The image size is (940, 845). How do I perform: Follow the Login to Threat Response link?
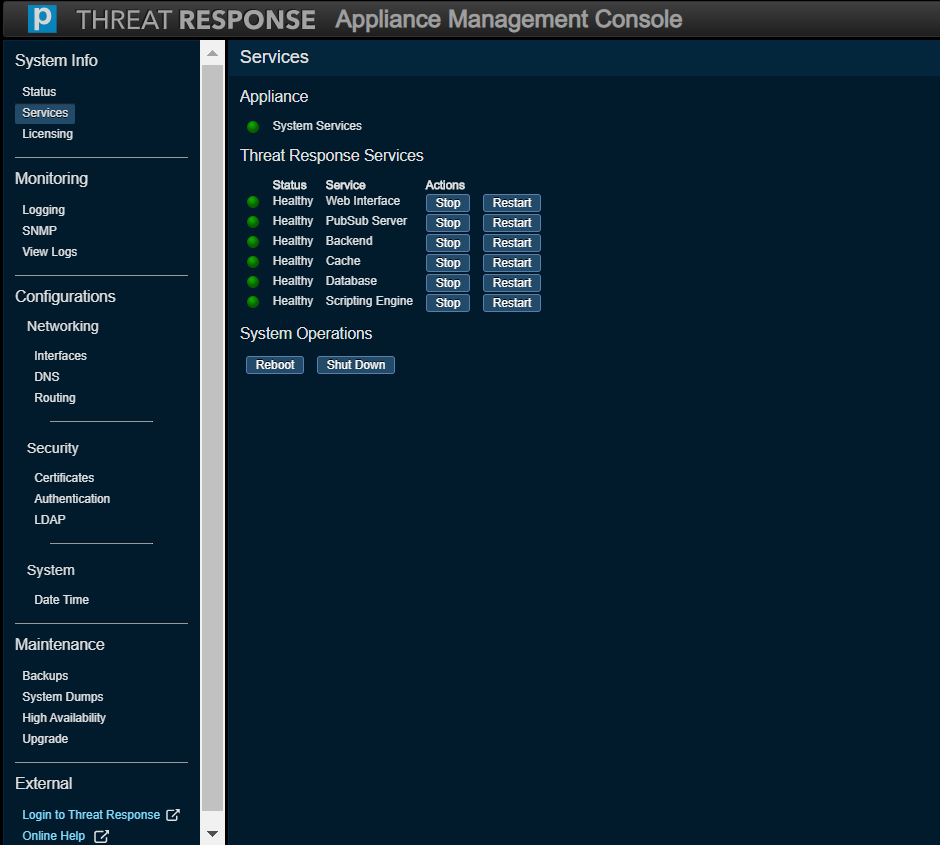pos(91,814)
